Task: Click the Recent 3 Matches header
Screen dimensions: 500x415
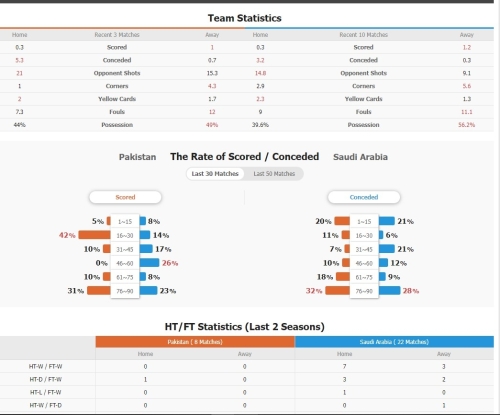Action: (117, 35)
